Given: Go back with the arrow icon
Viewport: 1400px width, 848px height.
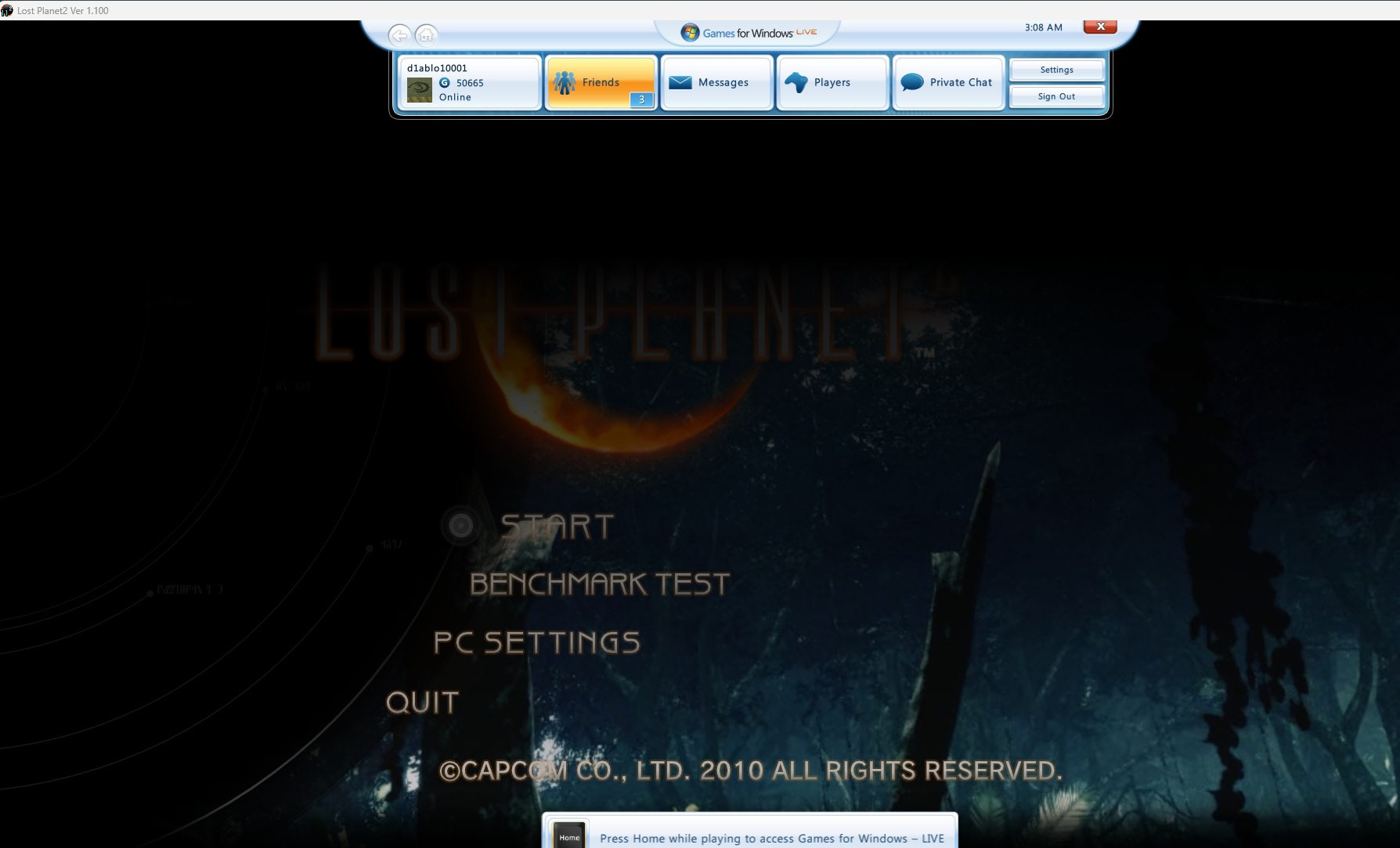Looking at the screenshot, I should (399, 34).
